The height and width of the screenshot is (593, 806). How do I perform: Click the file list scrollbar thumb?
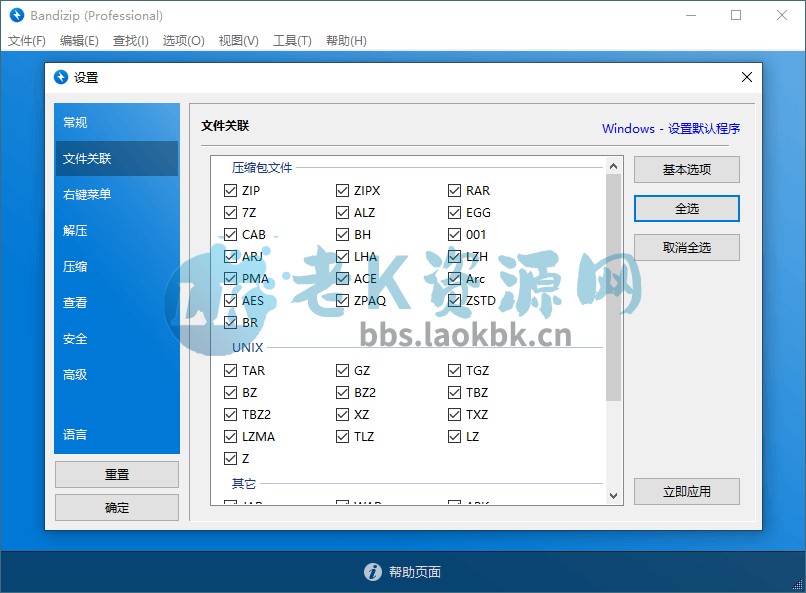point(613,285)
